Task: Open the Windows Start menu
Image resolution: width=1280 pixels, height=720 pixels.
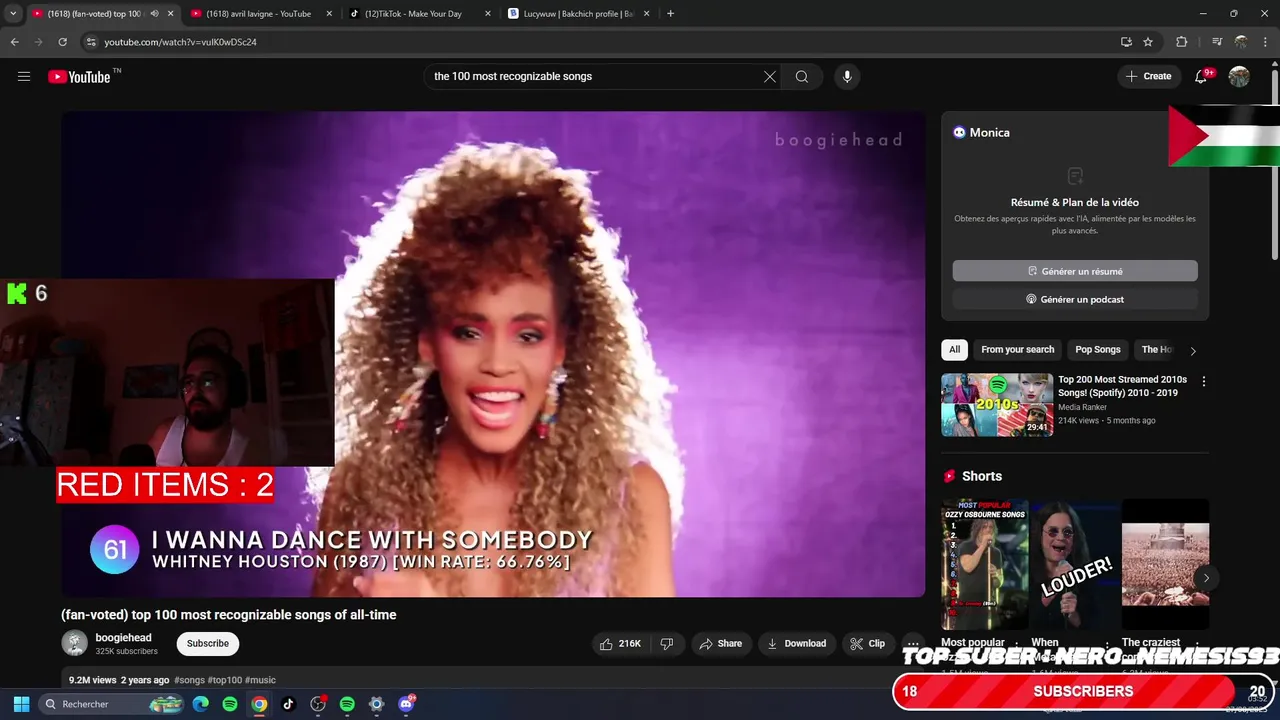Action: [21, 704]
